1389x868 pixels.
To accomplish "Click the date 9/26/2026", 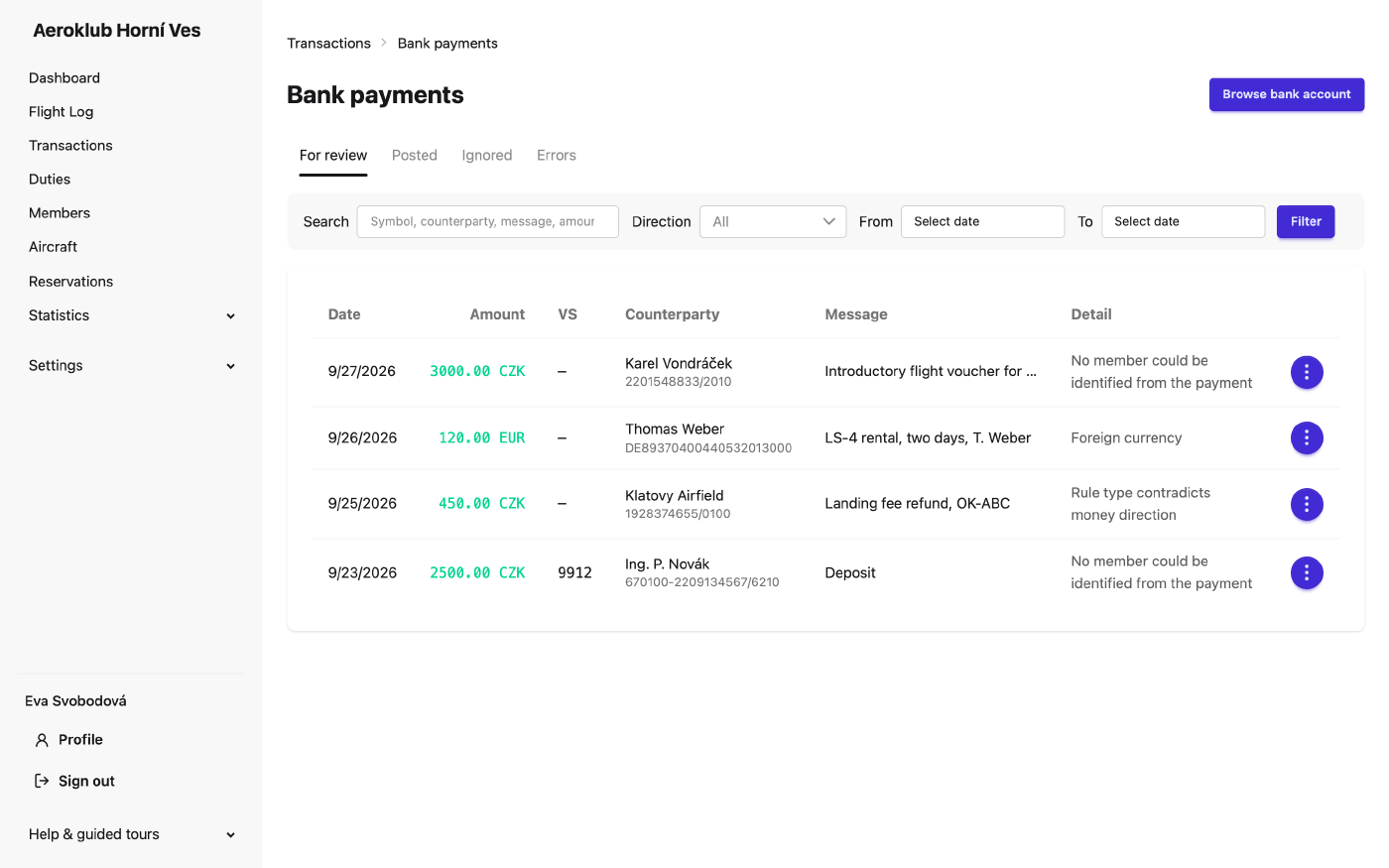I will click(x=362, y=437).
